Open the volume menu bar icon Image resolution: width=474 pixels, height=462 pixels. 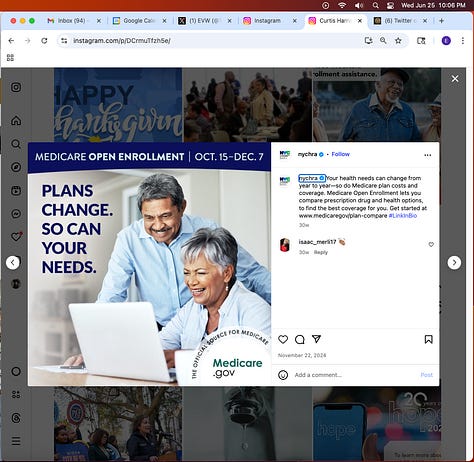(x=359, y=5)
